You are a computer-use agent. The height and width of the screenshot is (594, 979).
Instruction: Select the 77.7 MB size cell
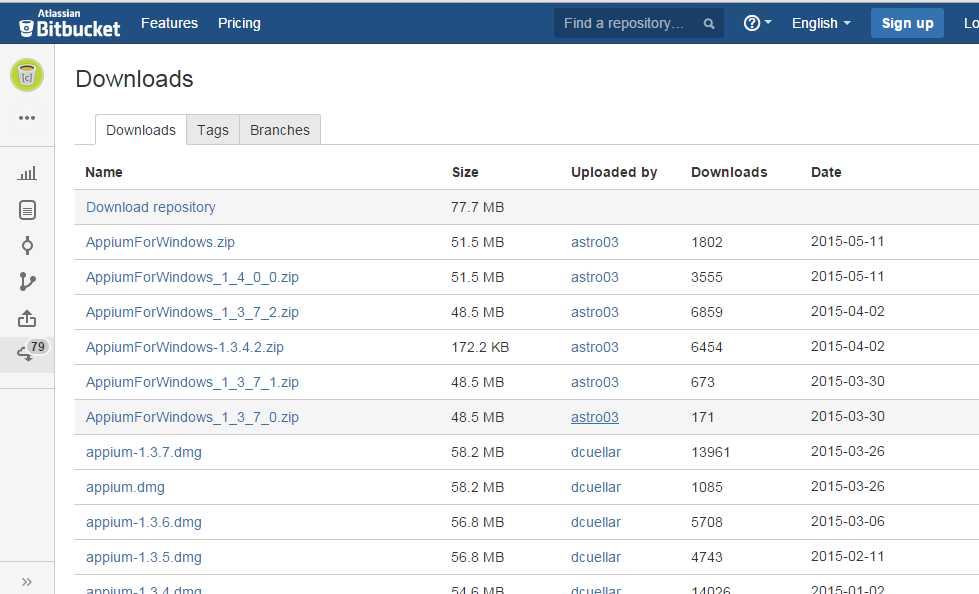pos(477,207)
